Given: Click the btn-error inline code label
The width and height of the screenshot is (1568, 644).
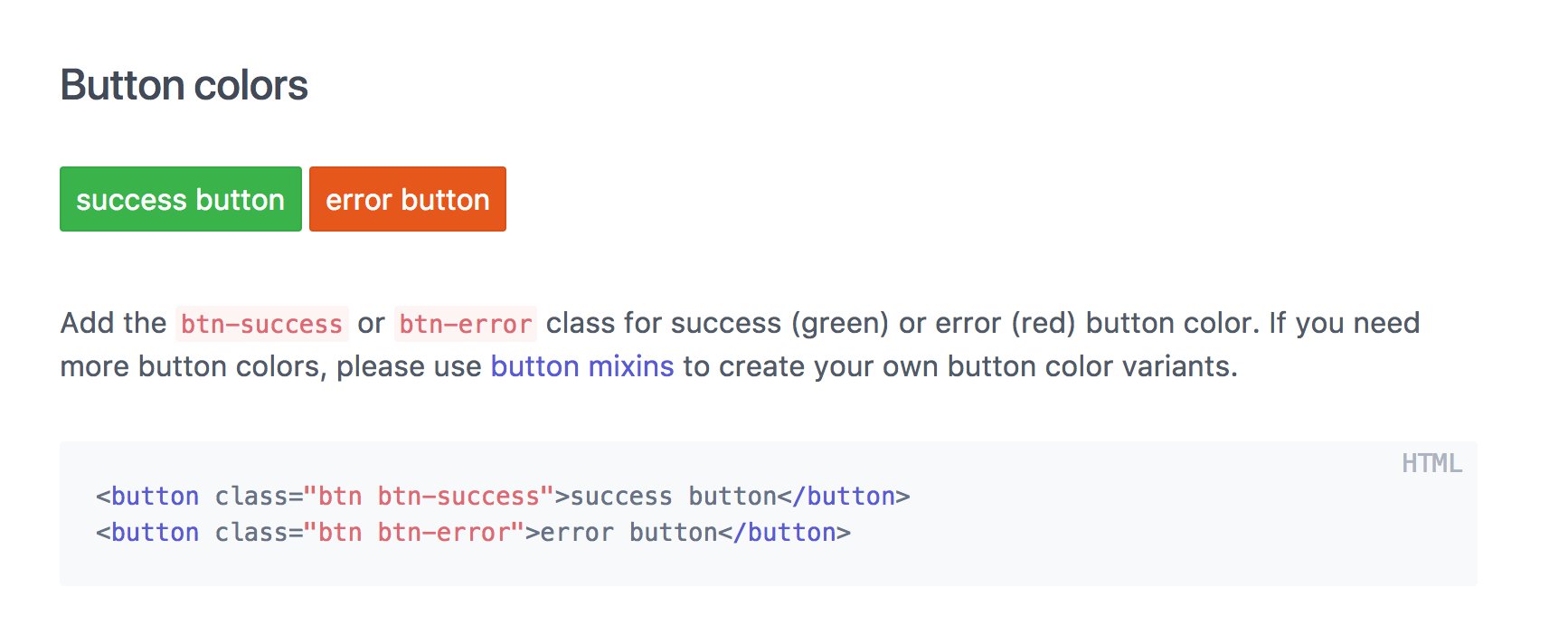Looking at the screenshot, I should pos(466,324).
